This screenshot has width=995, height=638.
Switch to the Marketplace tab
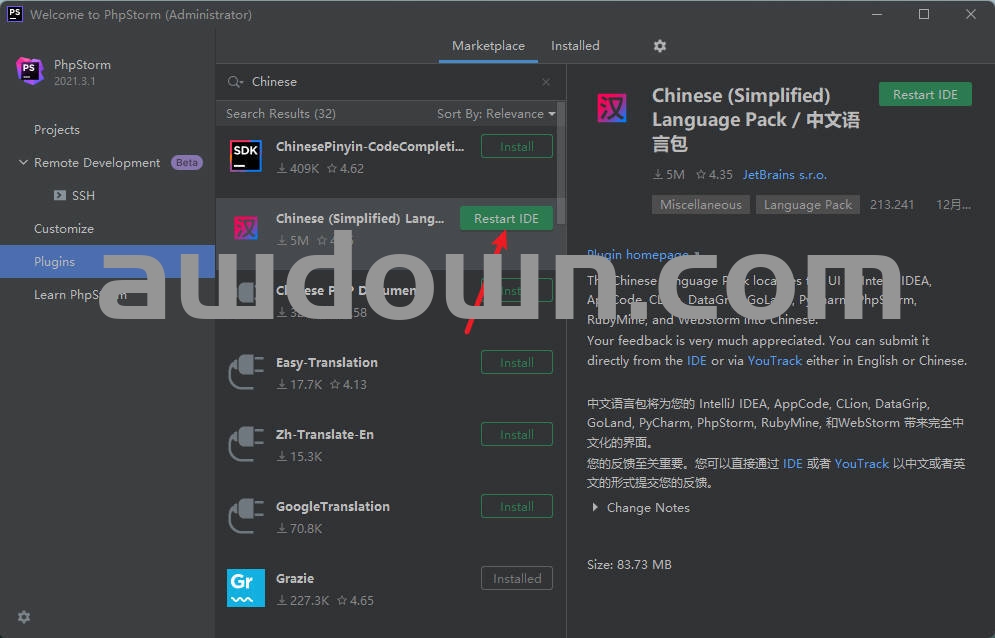[488, 46]
